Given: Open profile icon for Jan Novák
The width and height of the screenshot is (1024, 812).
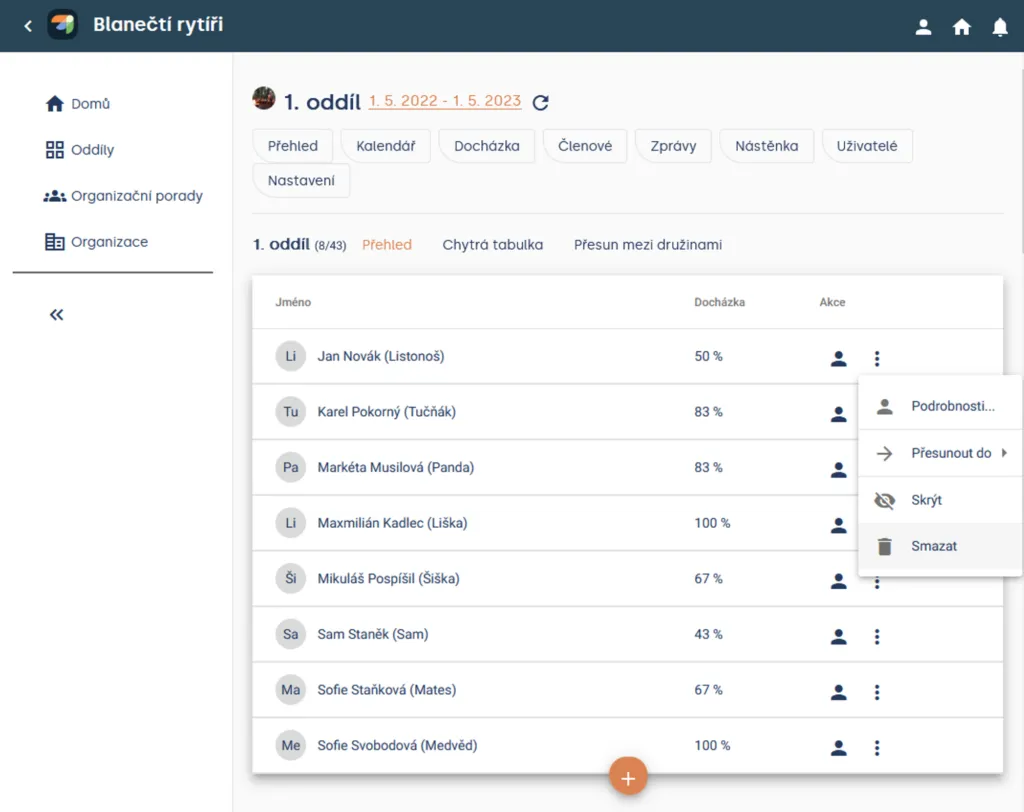Looking at the screenshot, I should pyautogui.click(x=839, y=358).
